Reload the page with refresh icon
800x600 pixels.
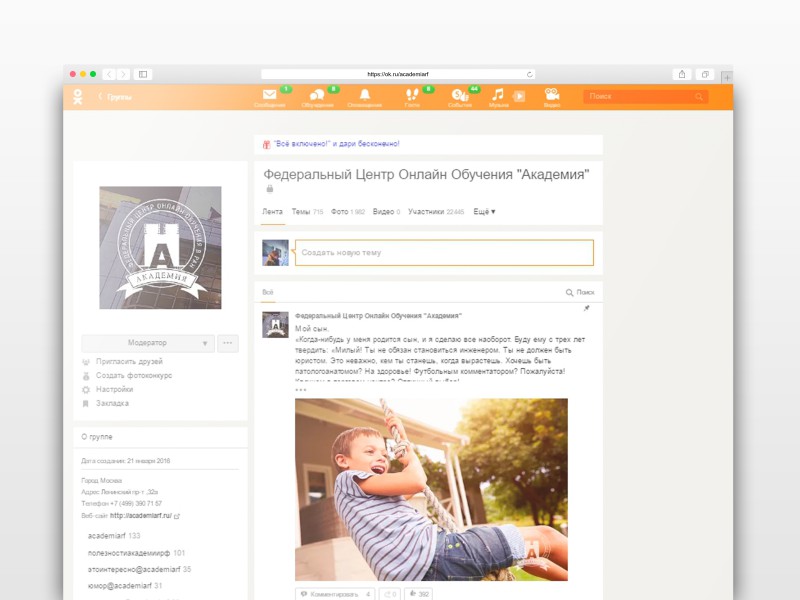(x=530, y=74)
